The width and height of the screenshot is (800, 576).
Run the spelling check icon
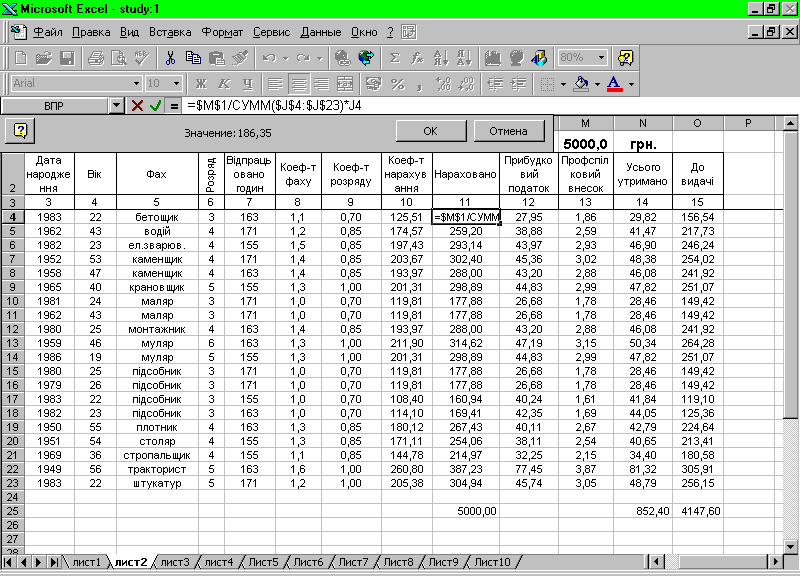pos(141,58)
